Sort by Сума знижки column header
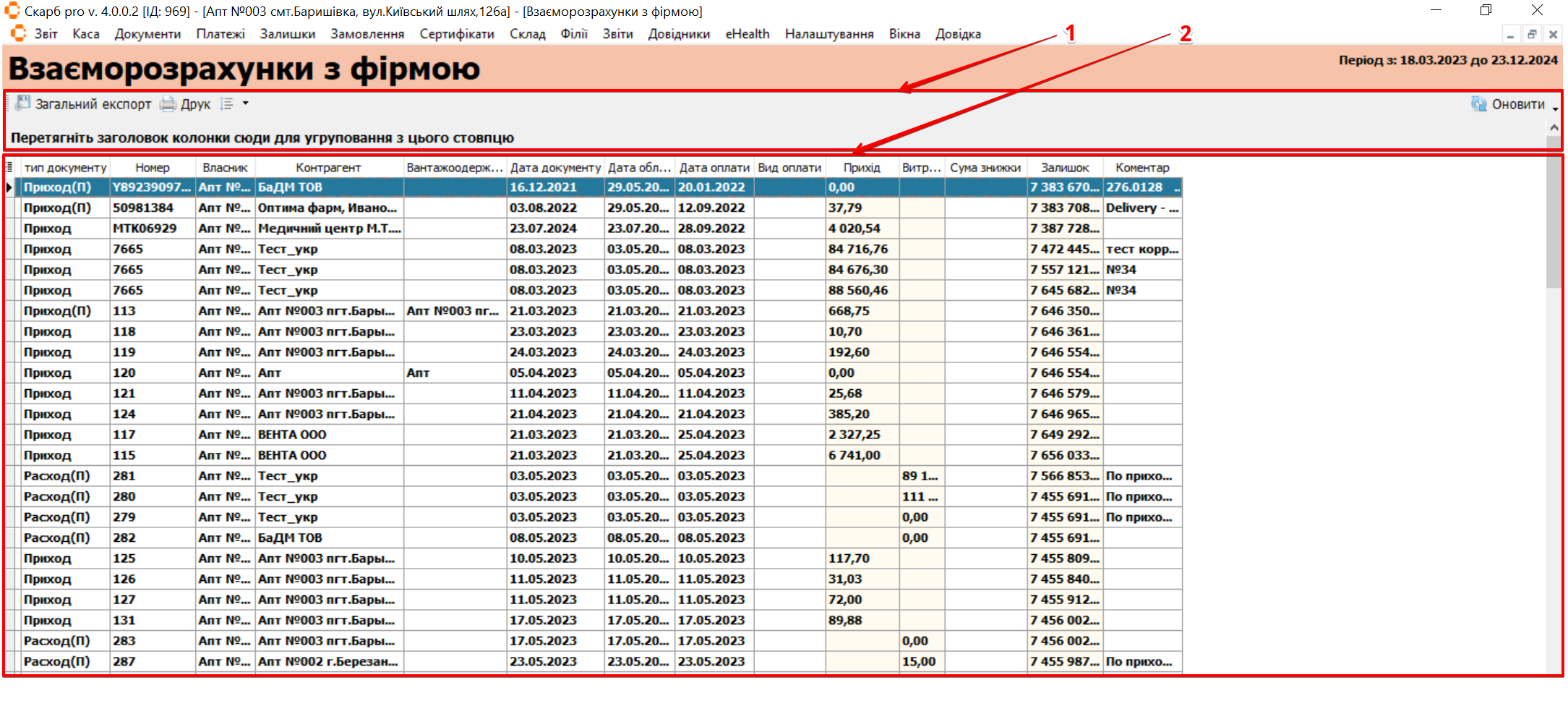Image resolution: width=1568 pixels, height=727 pixels. tap(985, 167)
